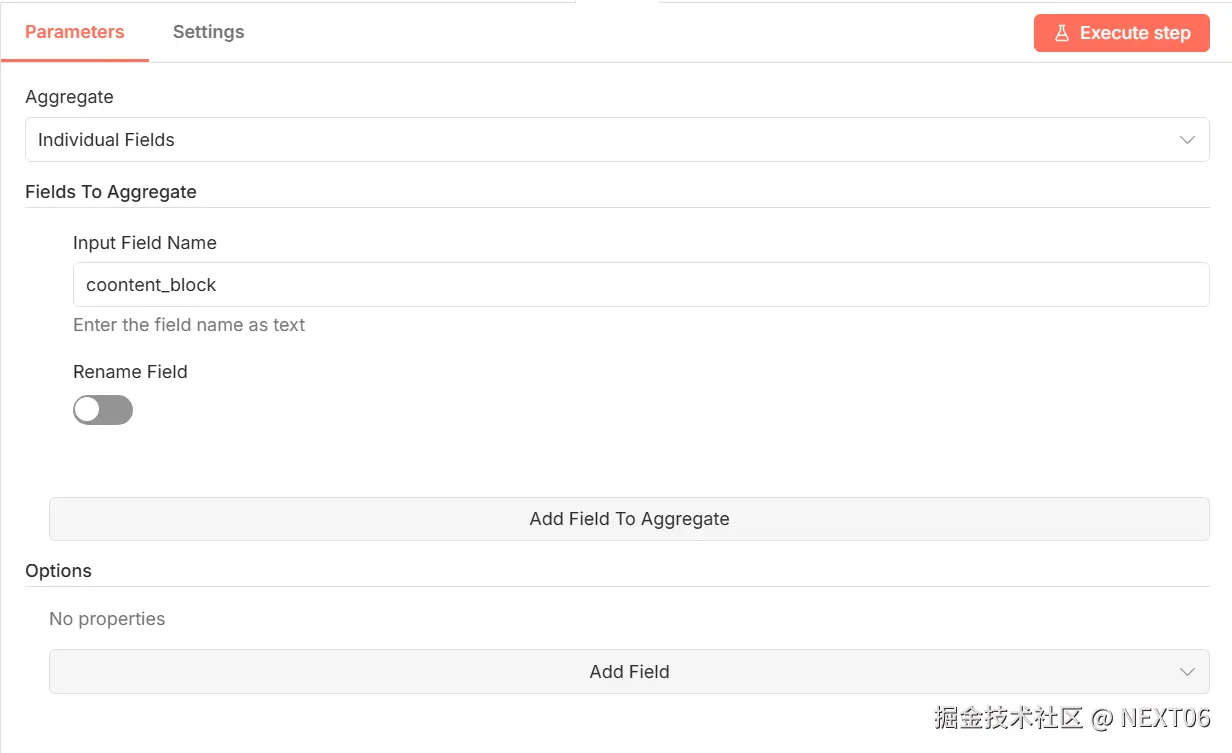
Task: Click the flask icon in Execute step
Action: tap(1062, 33)
